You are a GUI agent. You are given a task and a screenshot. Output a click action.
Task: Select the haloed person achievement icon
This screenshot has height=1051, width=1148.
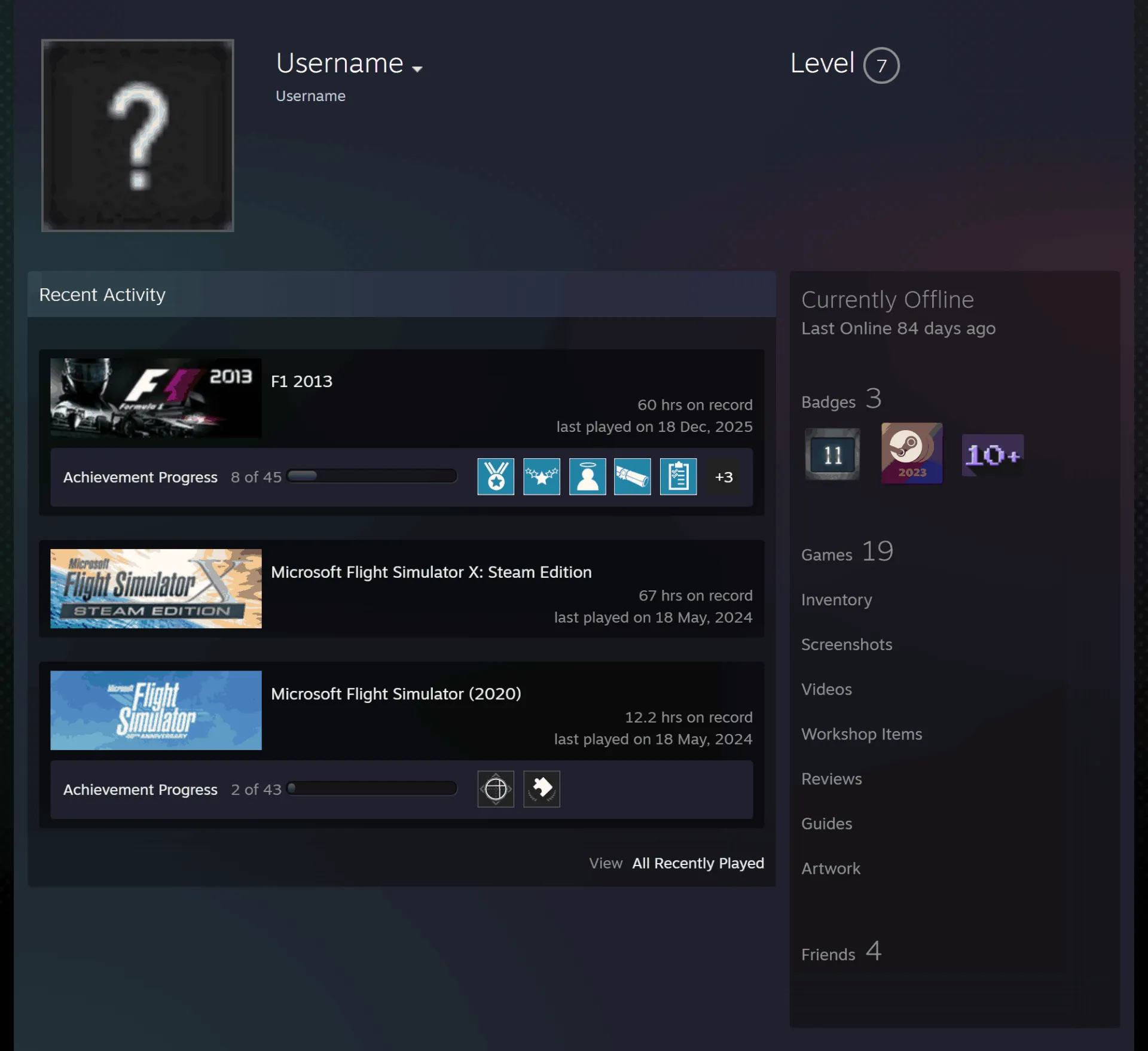[x=587, y=477]
